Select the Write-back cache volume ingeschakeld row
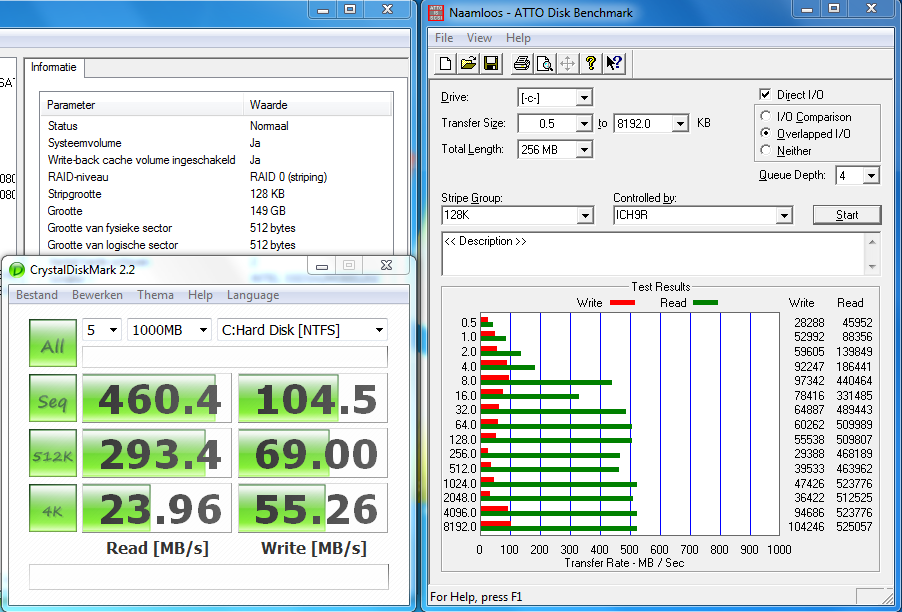This screenshot has height=612, width=902. (216, 160)
